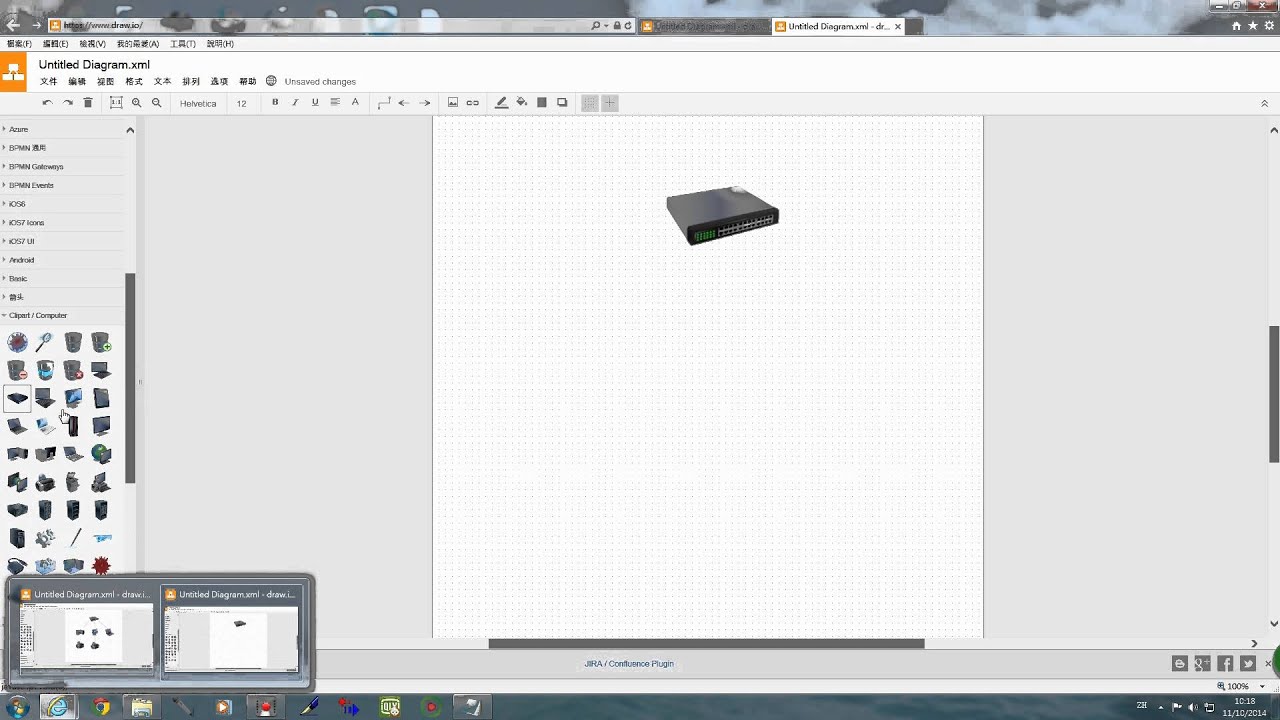Screen dimensions: 1280x720
Task: Choose the connector waypoint style icon
Action: click(384, 103)
